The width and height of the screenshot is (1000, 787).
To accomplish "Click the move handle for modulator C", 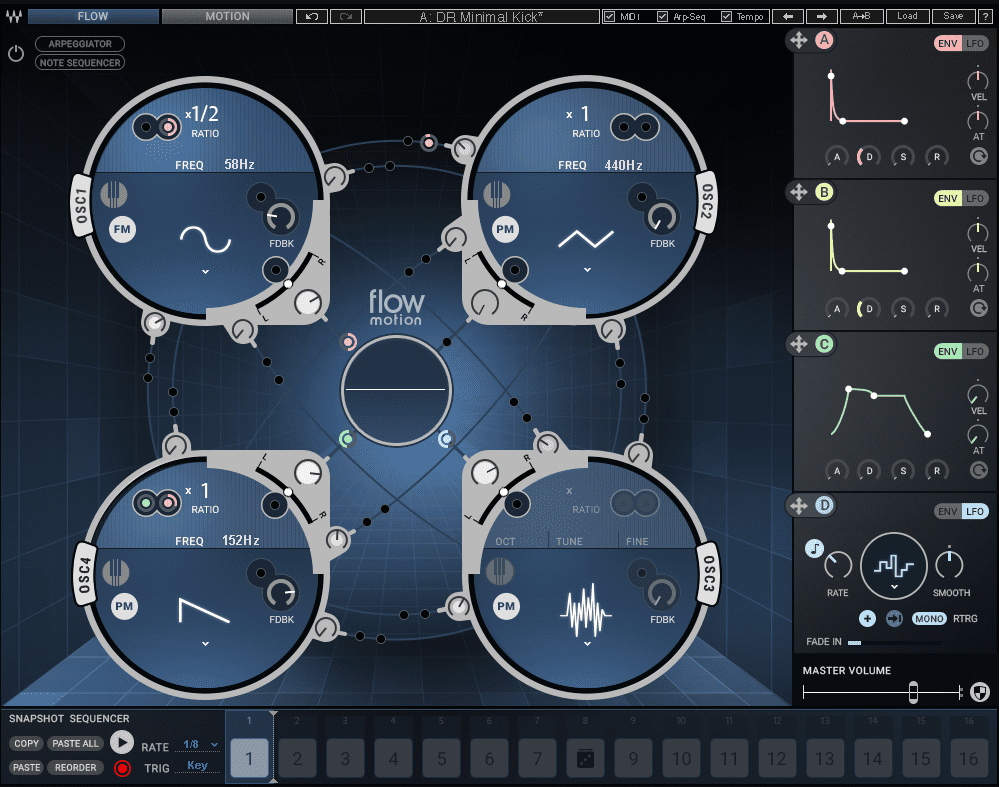I will coord(798,344).
